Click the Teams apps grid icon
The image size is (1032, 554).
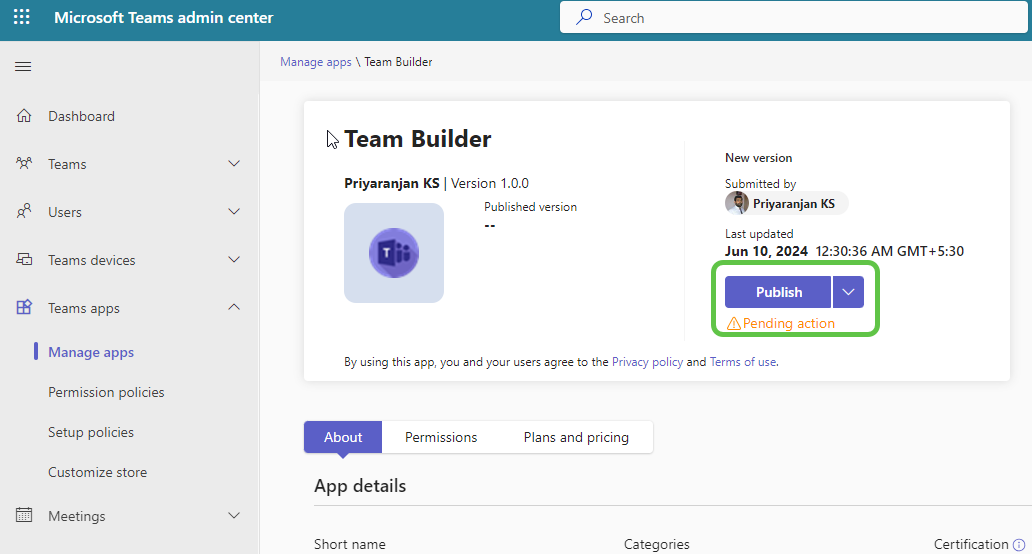coord(24,307)
